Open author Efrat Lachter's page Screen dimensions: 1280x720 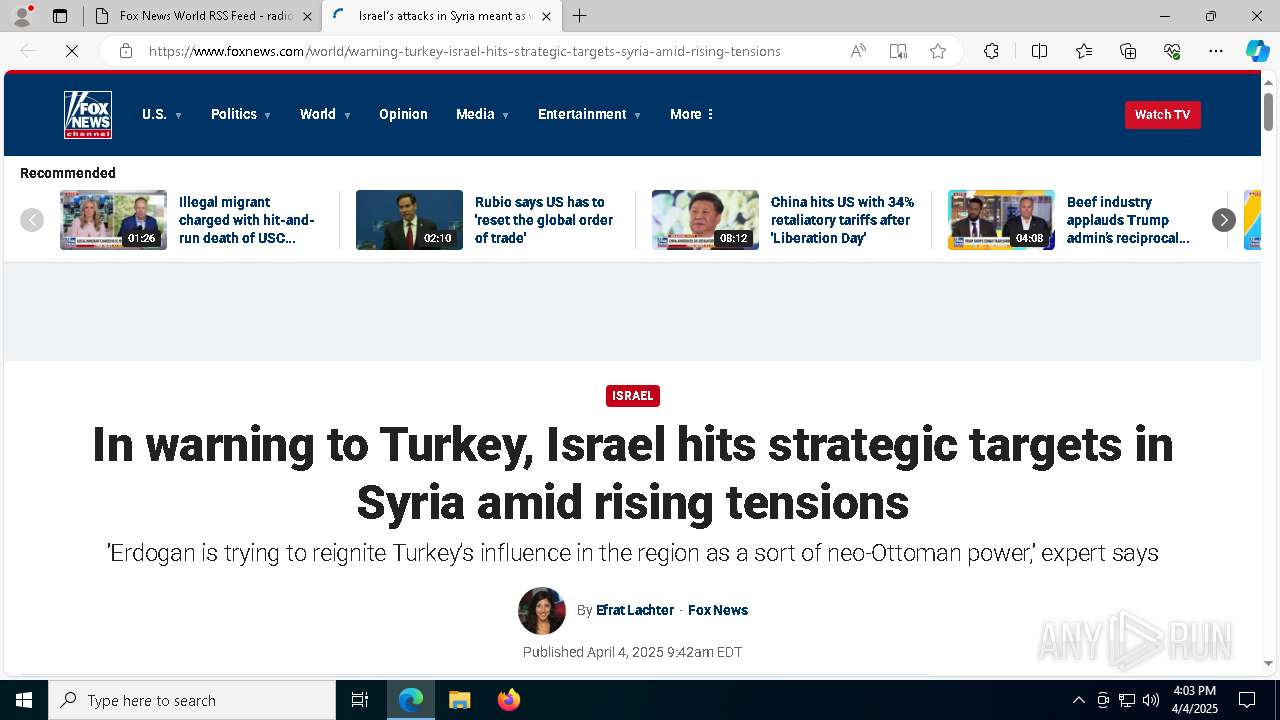(635, 610)
